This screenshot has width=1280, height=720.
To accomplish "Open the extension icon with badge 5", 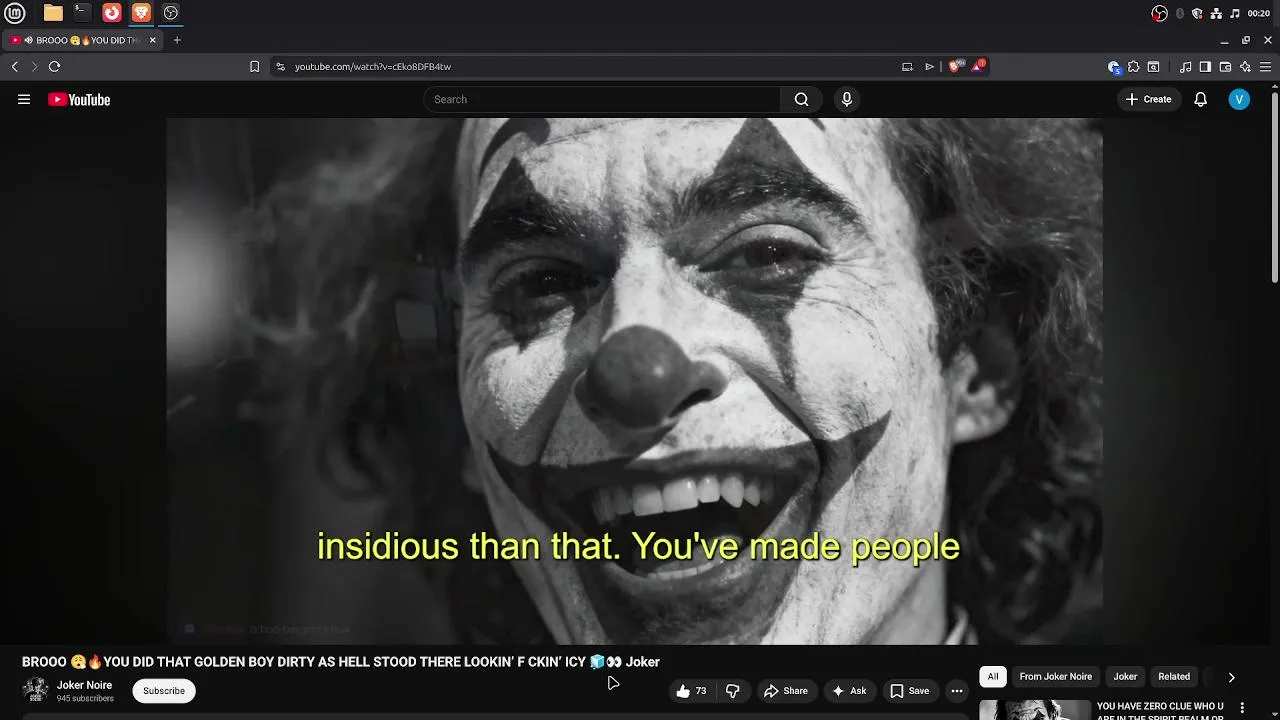I will point(1114,67).
